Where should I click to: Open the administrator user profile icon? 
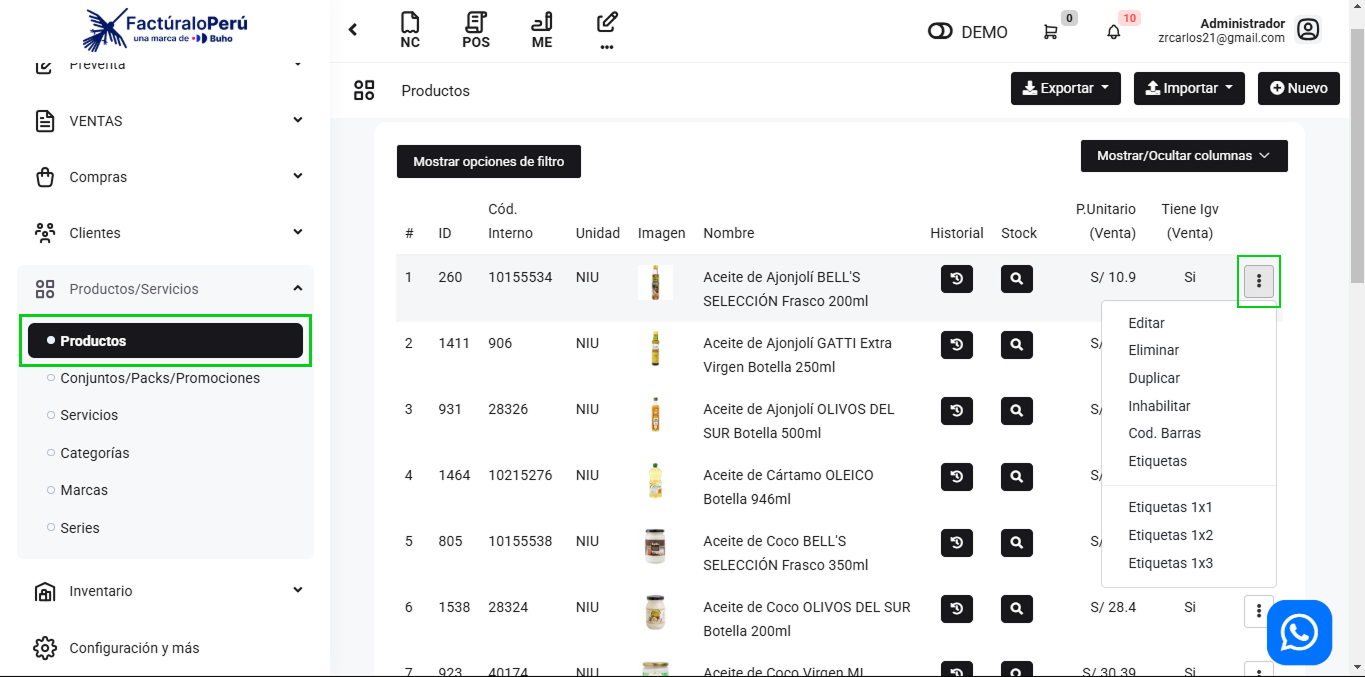[x=1308, y=30]
